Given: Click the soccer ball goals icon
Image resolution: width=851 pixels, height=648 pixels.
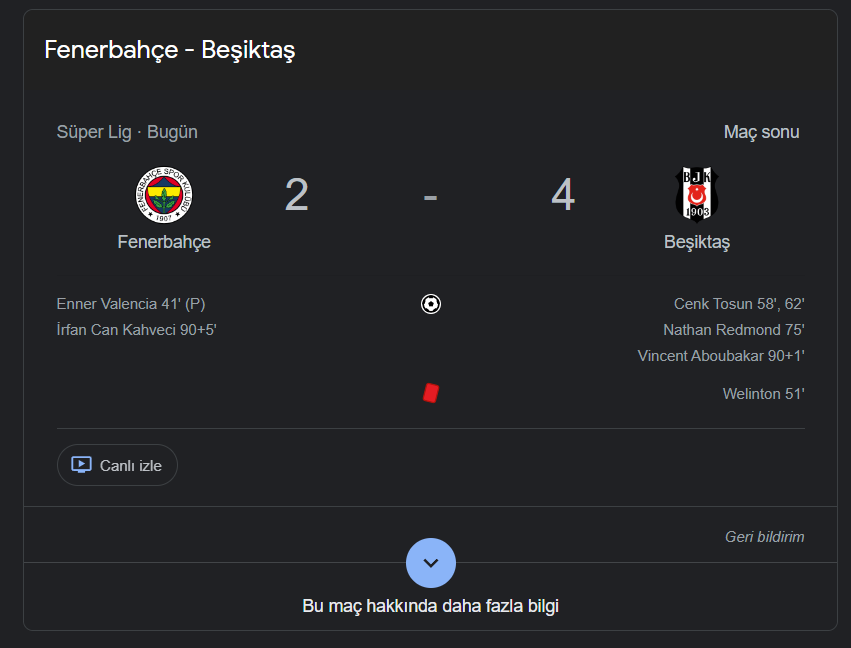Looking at the screenshot, I should (431, 304).
